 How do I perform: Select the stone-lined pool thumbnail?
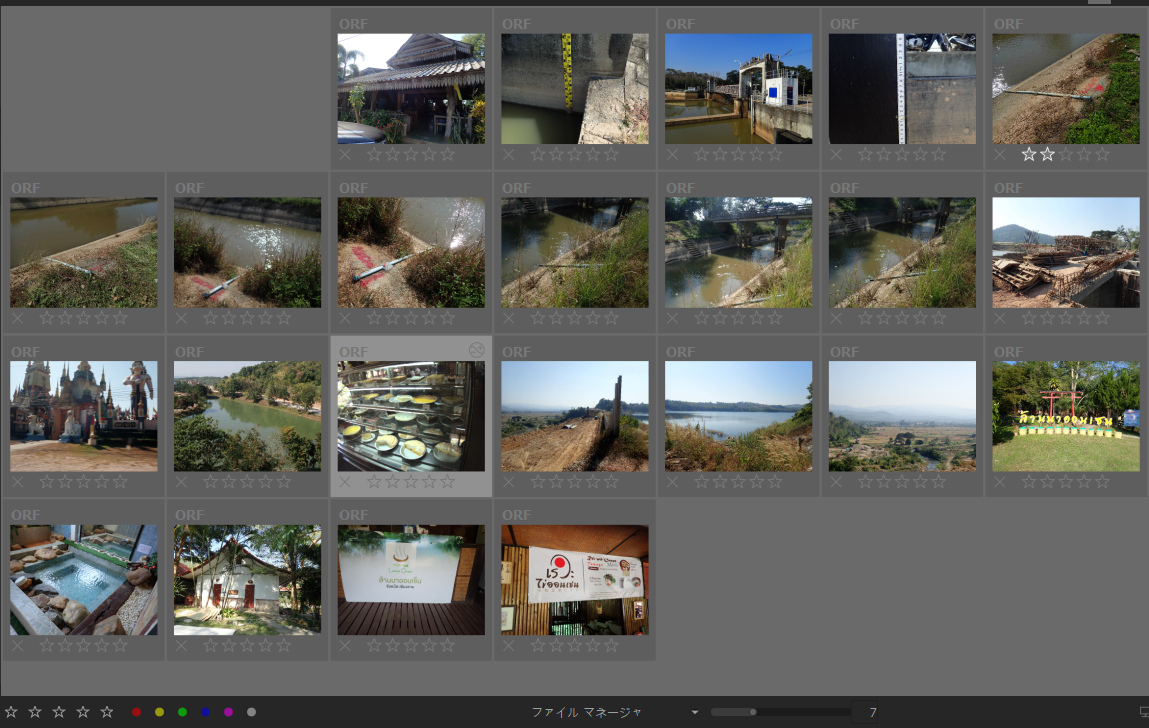(x=84, y=580)
